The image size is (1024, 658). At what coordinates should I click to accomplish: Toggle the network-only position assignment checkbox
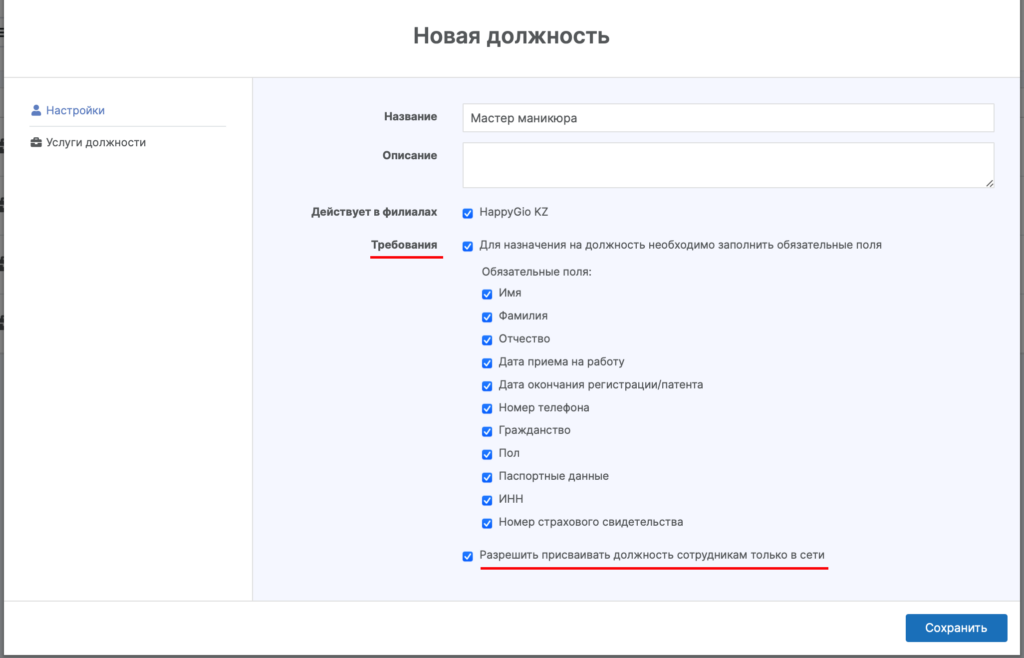pos(468,556)
